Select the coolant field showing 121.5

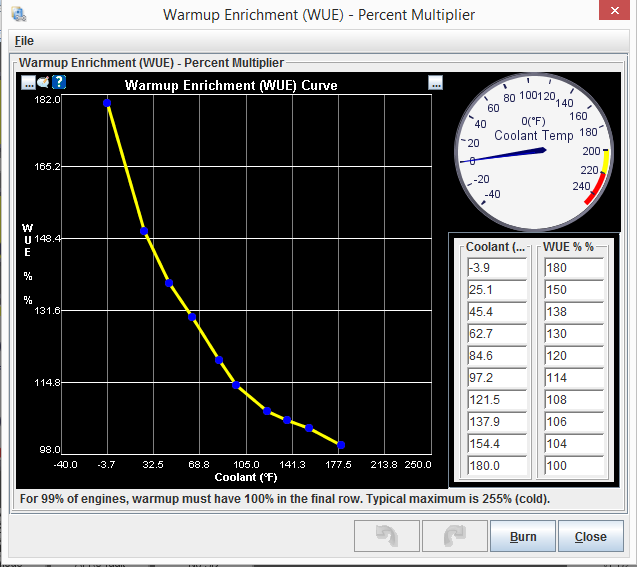[x=496, y=399]
